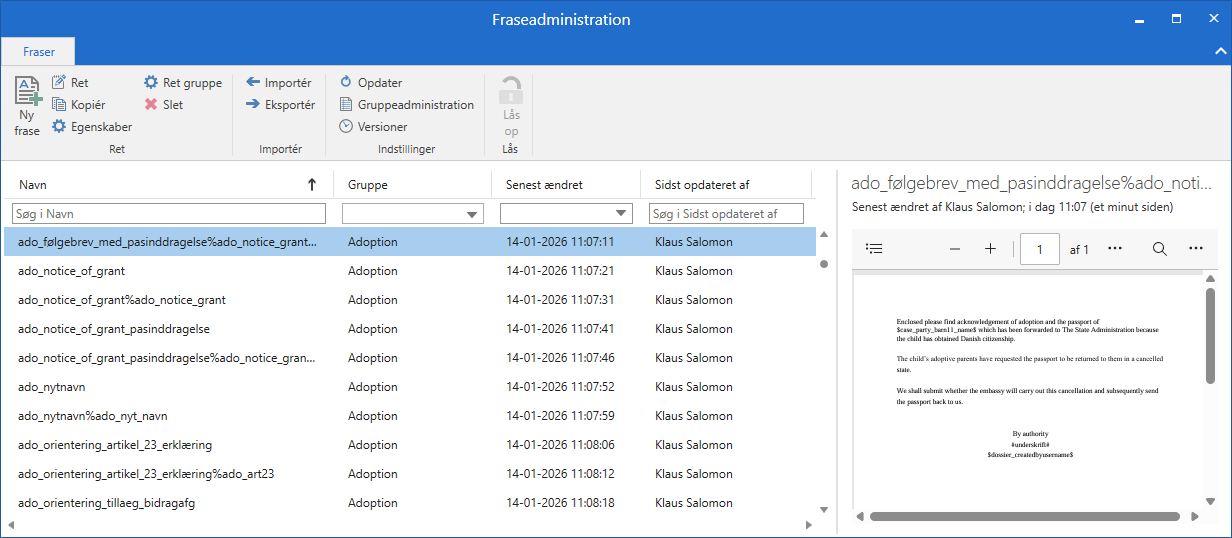This screenshot has width=1232, height=538.
Task: Select the ado_orientering_tillaeg_bidragafg row
Action: coord(410,503)
